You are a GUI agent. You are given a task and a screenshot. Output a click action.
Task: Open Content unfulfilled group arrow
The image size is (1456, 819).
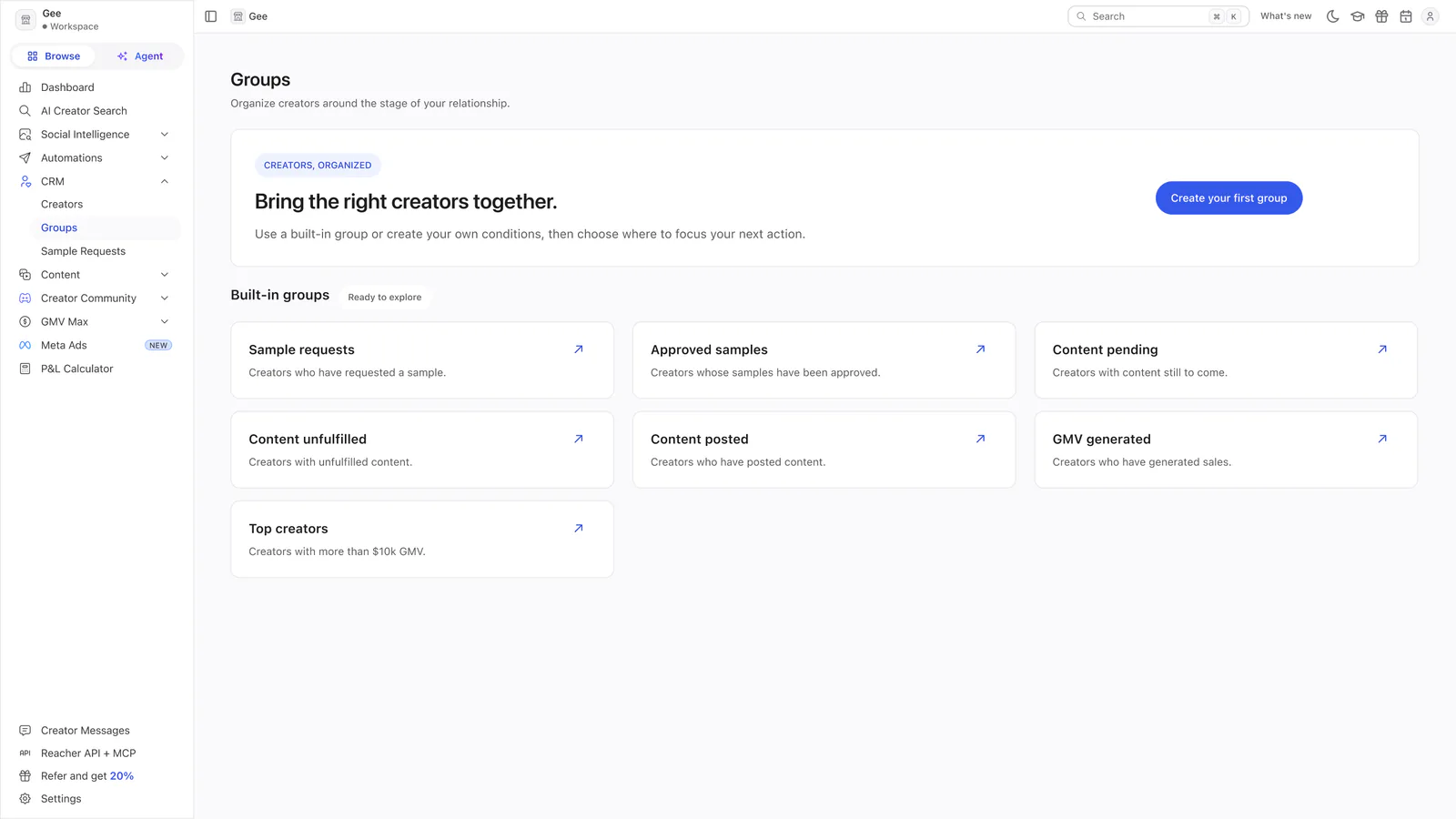pyautogui.click(x=579, y=439)
